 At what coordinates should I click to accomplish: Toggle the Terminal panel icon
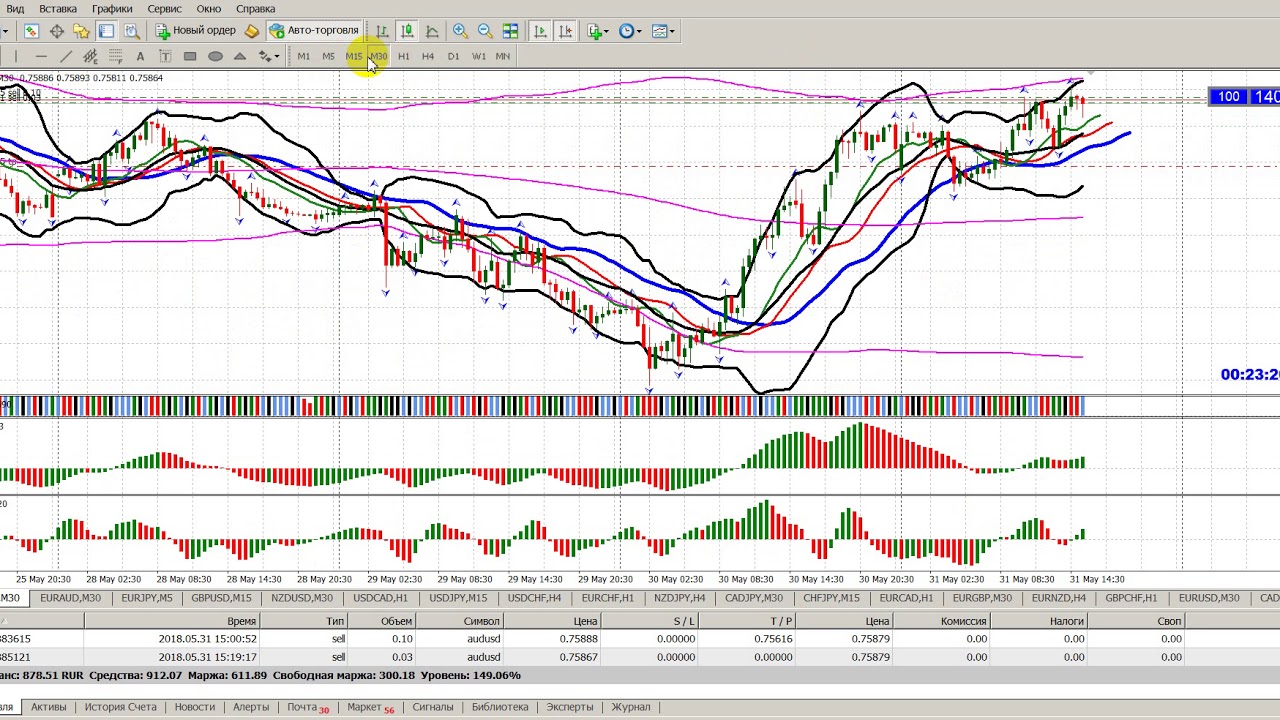(106, 31)
